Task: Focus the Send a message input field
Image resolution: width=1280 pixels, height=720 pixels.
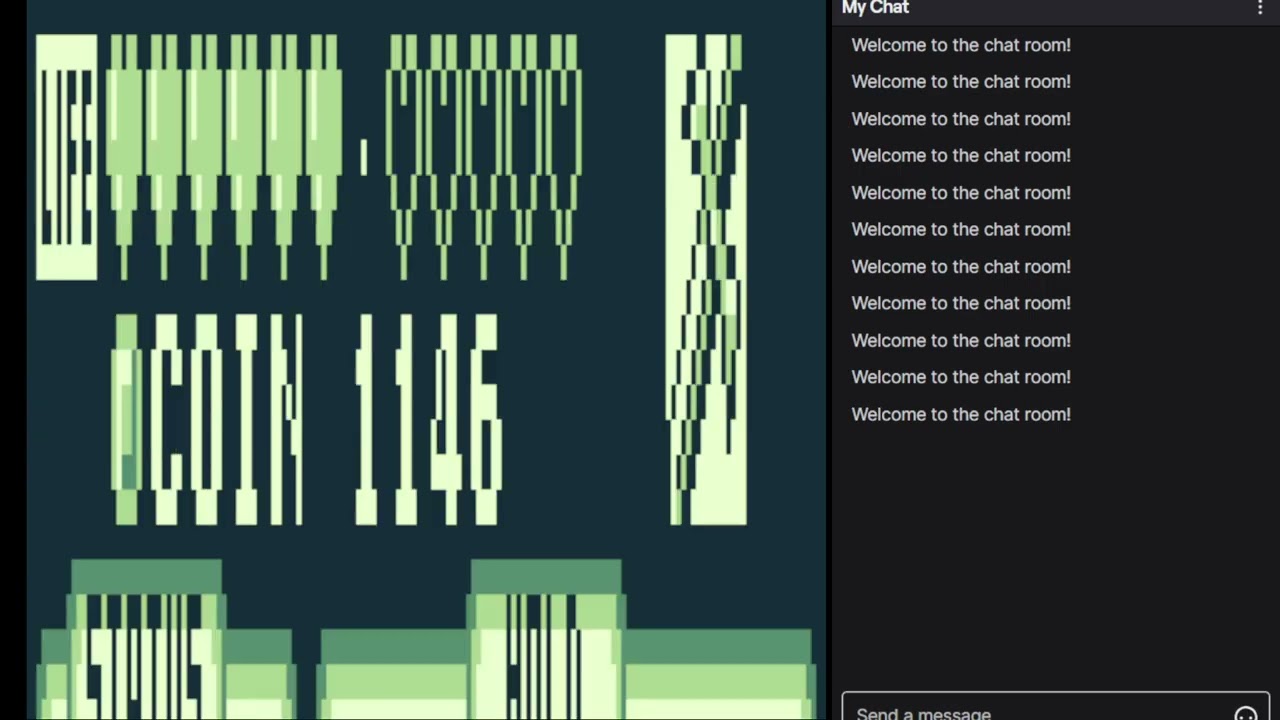Action: (1055, 706)
